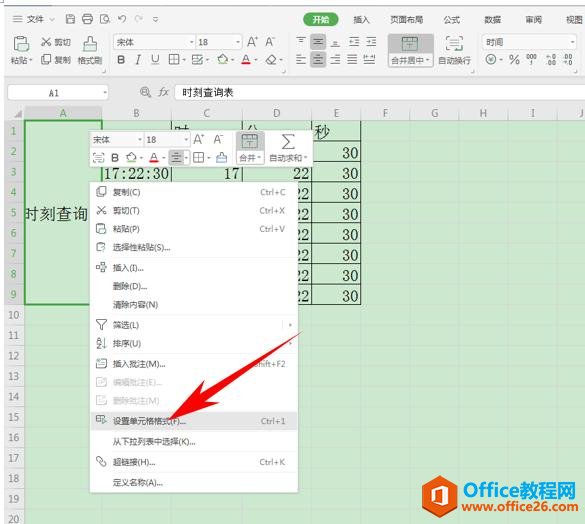
Task: Open the font name dropdown in ribbon
Action: [x=192, y=42]
